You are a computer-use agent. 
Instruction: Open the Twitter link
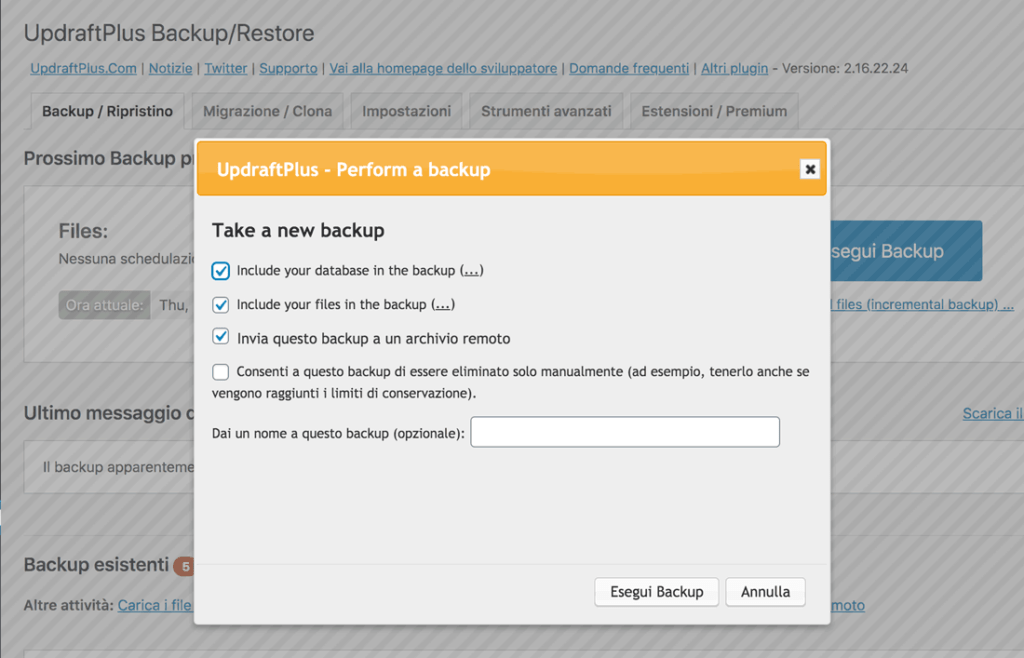[226, 69]
